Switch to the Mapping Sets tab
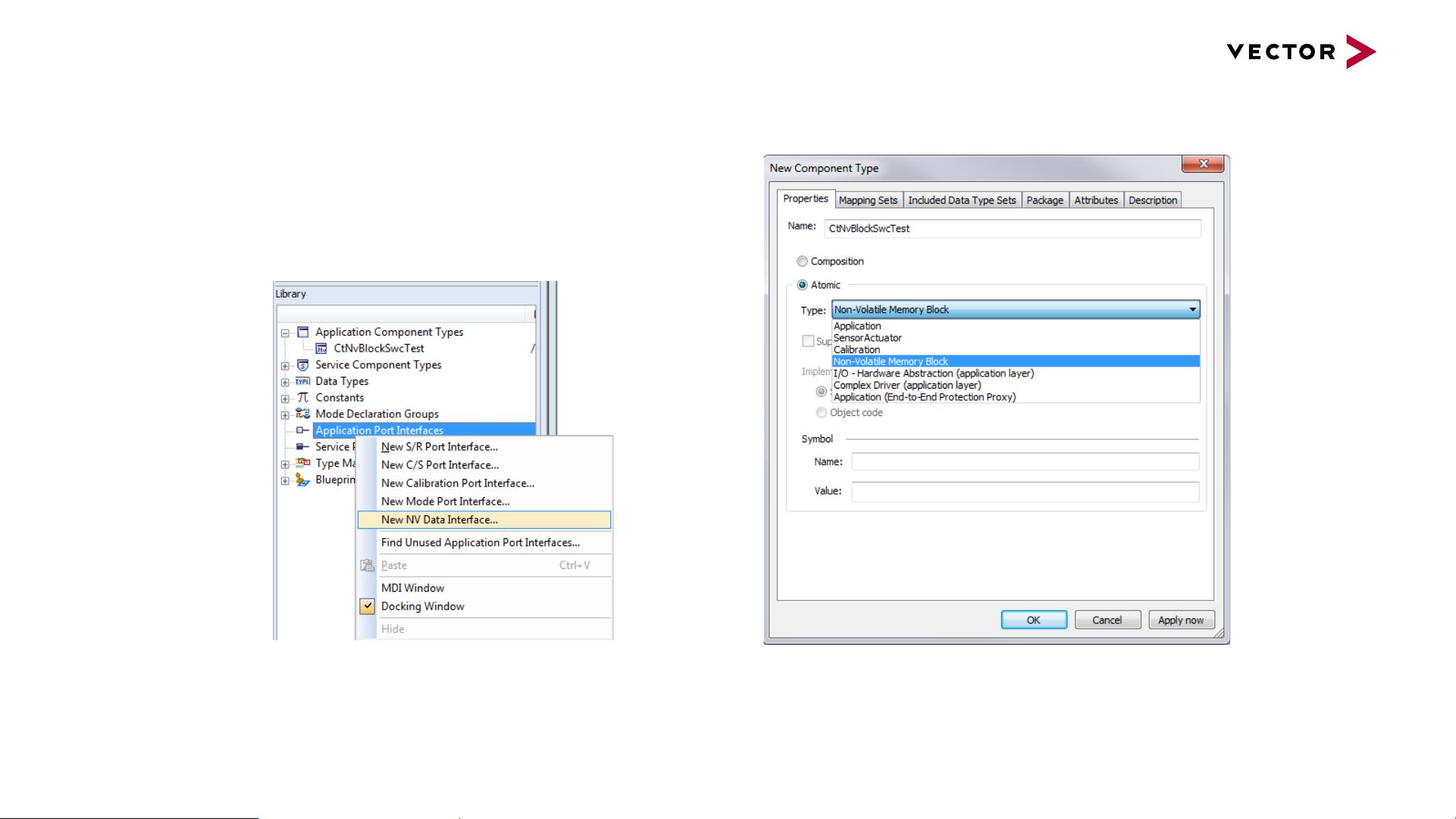1456x819 pixels. click(868, 200)
